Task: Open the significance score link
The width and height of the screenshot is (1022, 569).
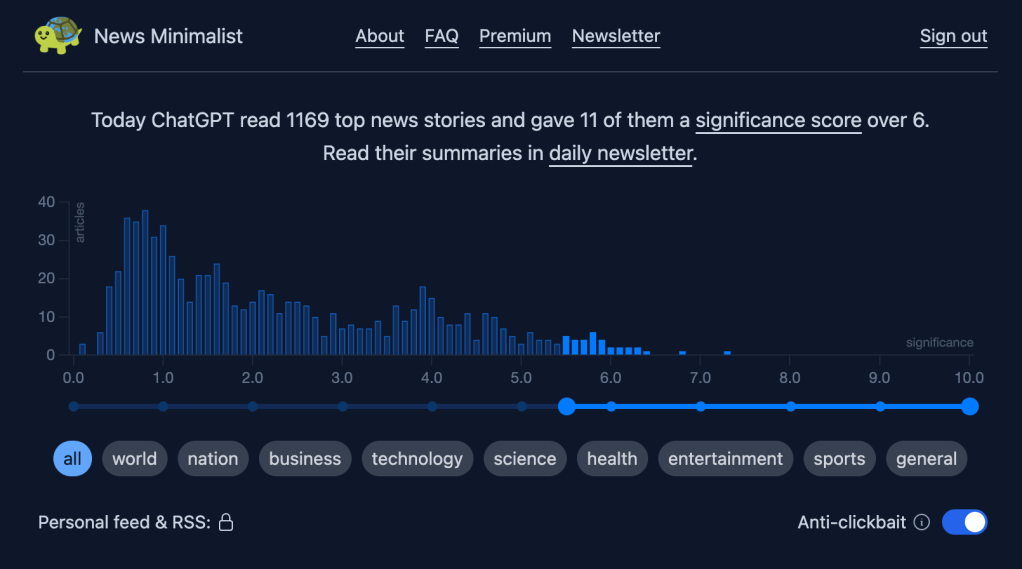Action: point(778,121)
